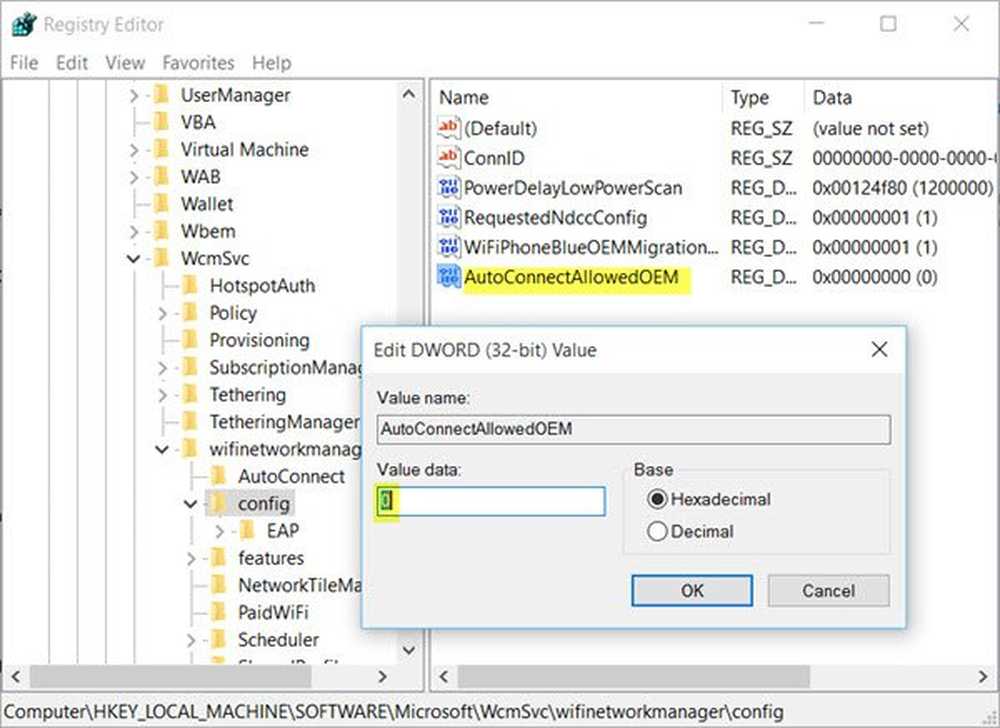Select the AutoConnectAllowedOEM value name
Image resolution: width=1000 pixels, height=728 pixels.
coord(571,277)
